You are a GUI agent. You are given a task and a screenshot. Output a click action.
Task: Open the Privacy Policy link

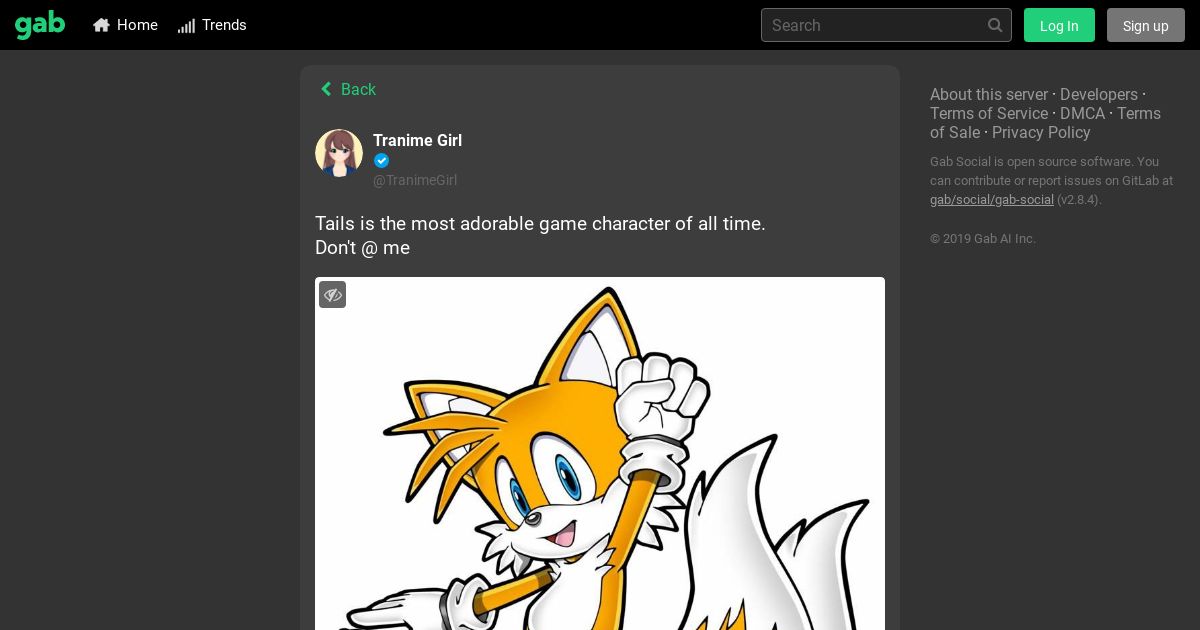pos(1041,132)
